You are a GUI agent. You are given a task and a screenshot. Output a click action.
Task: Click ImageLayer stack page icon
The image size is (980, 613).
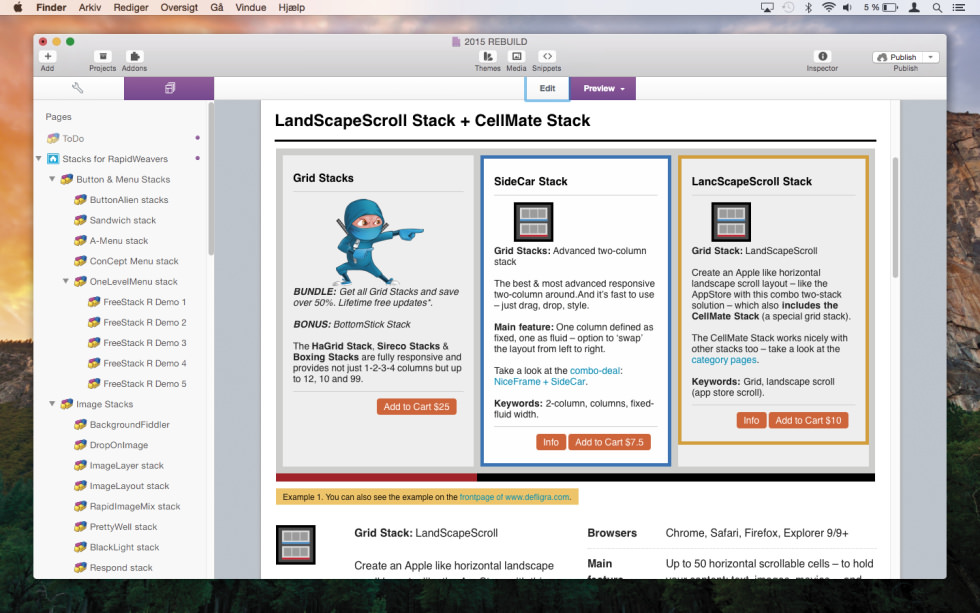[x=80, y=466]
